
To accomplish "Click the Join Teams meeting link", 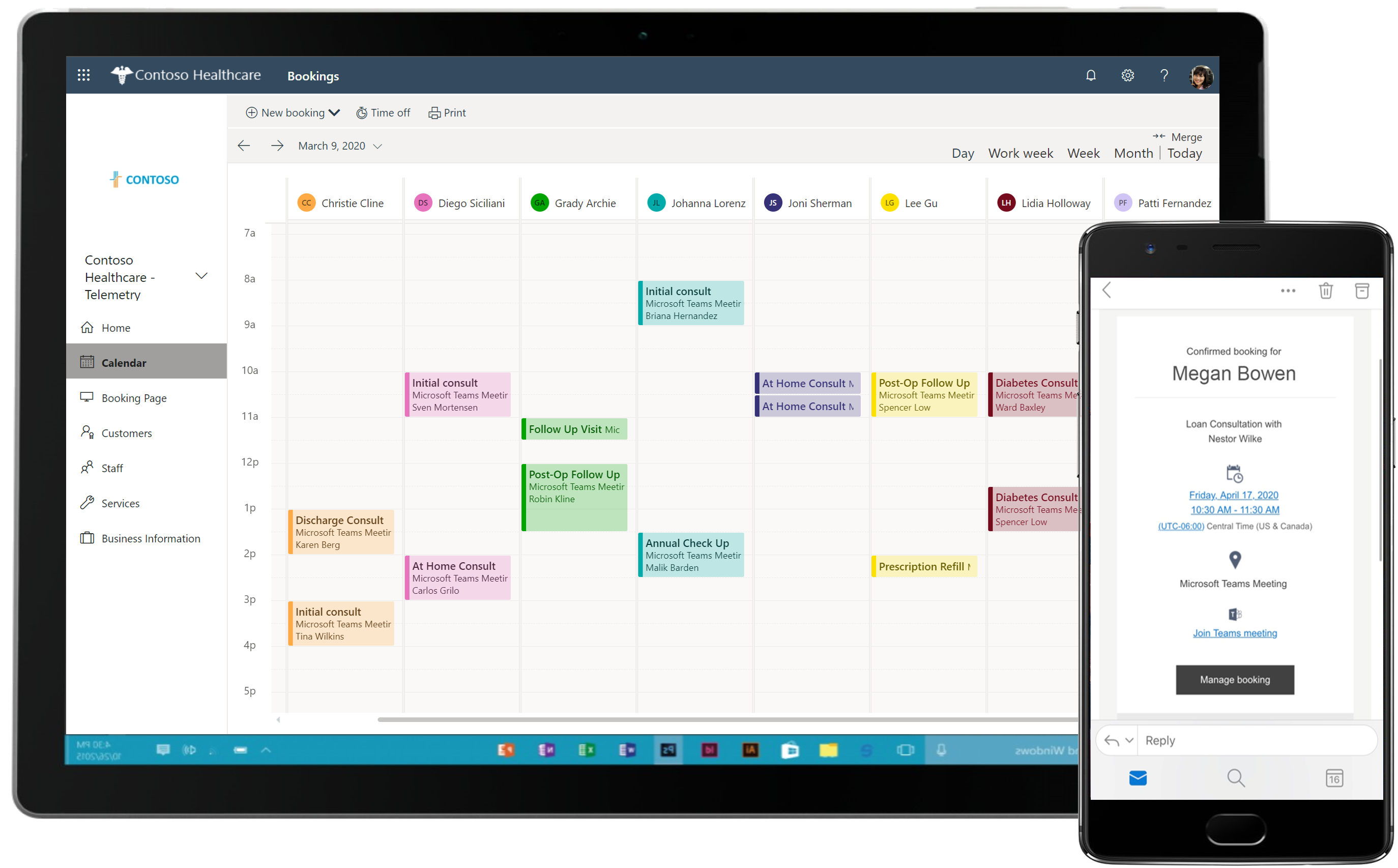I will (x=1234, y=633).
